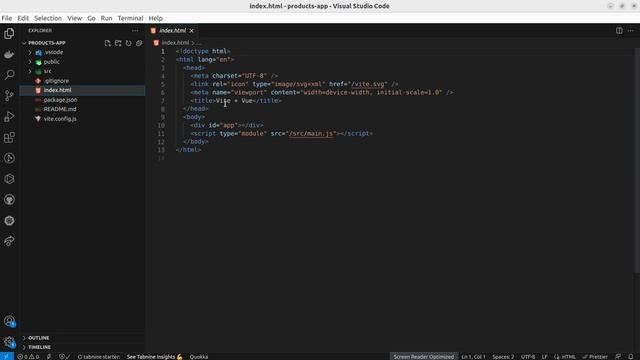Click Ln 1, Col 1 position indicator
Viewport: 640px width, 360px height.
(473, 356)
